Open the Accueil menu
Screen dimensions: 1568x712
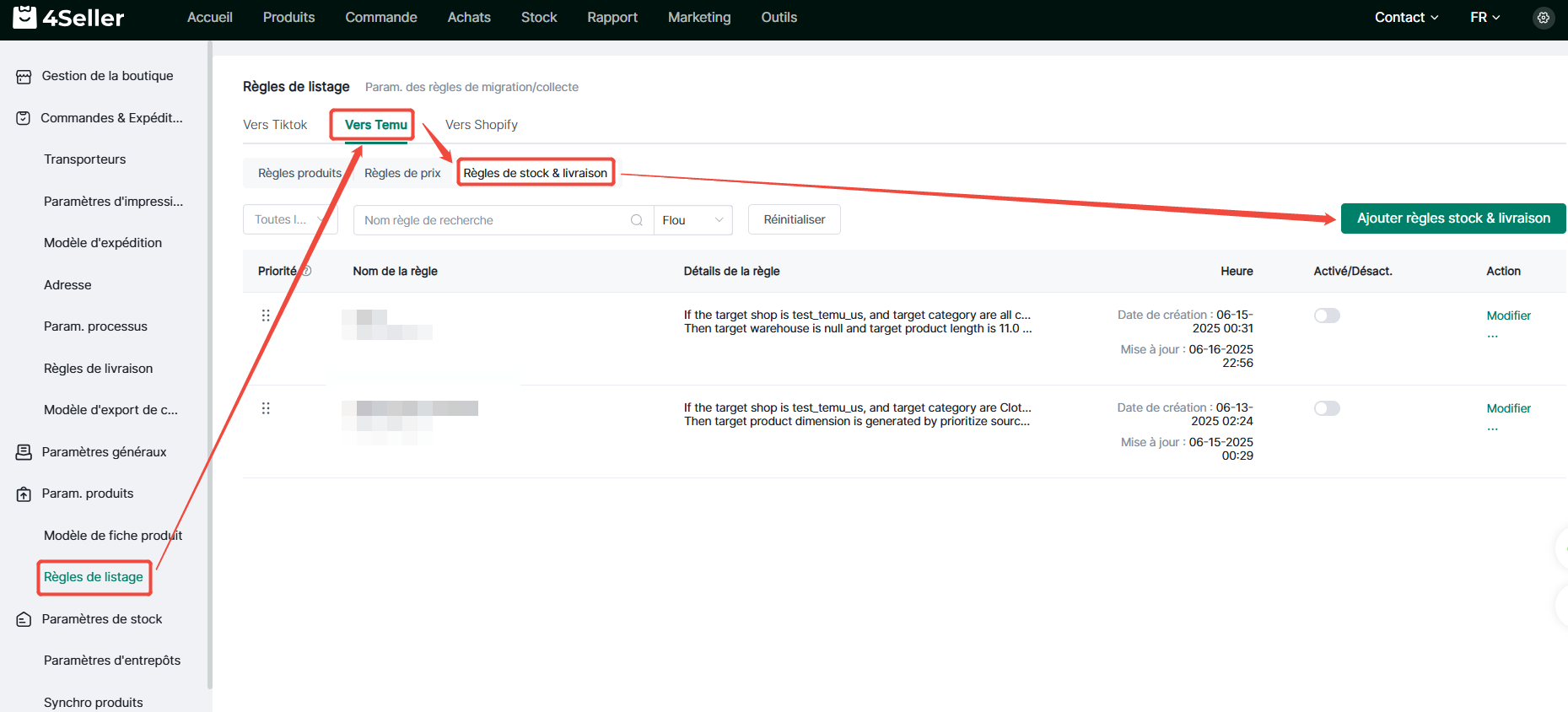click(210, 18)
